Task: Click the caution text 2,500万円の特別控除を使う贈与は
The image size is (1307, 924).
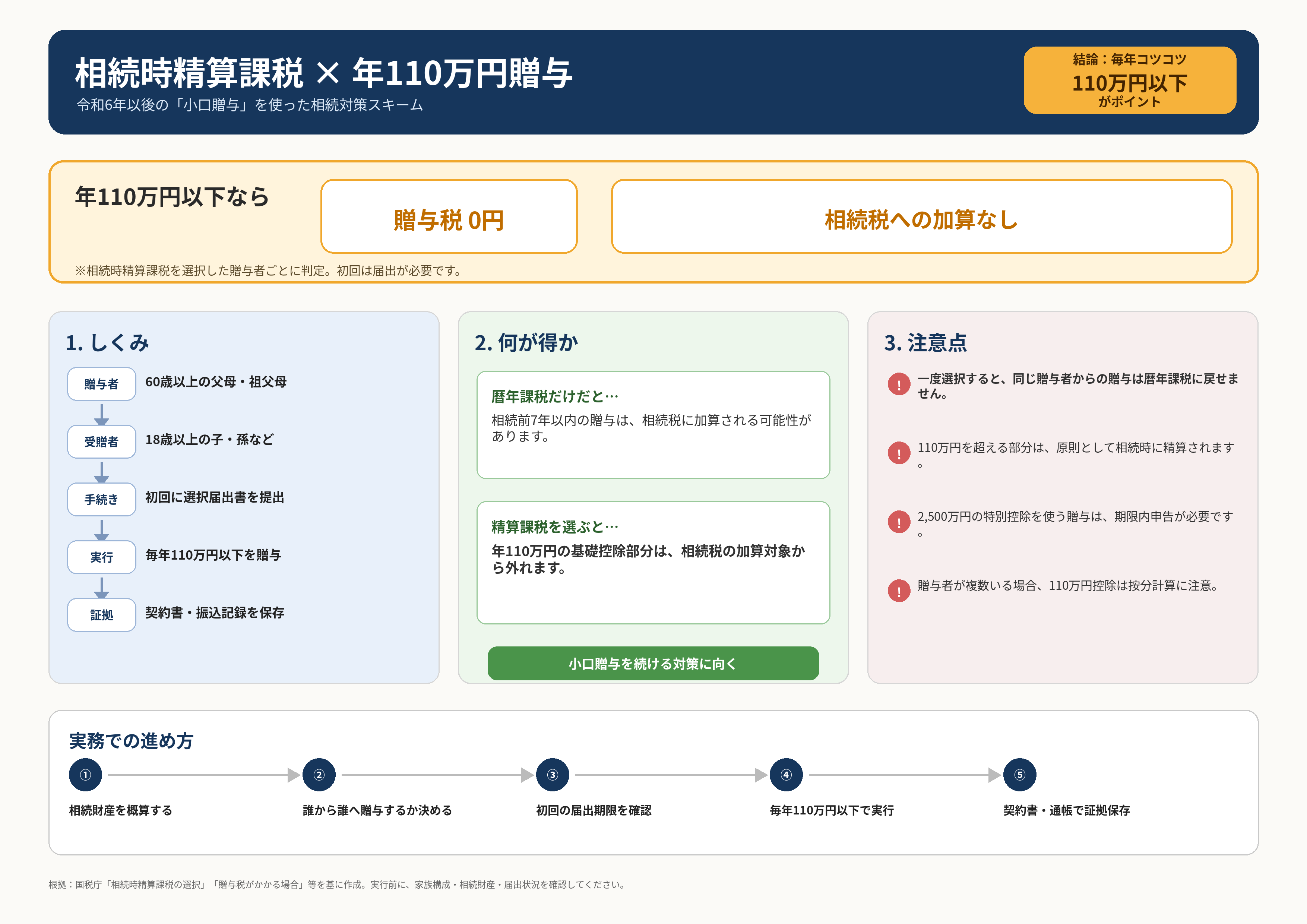Action: 1075,524
